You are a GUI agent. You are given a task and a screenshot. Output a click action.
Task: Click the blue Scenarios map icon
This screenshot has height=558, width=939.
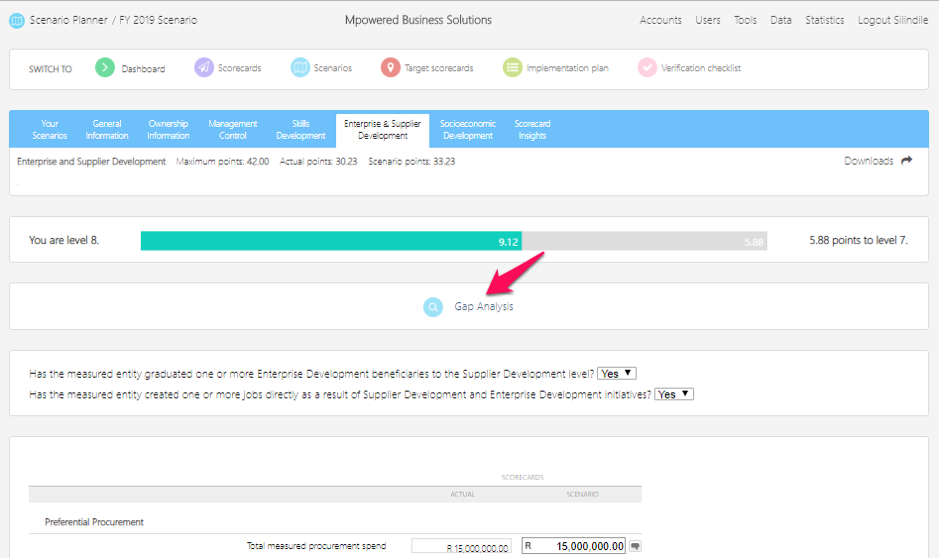click(x=300, y=68)
